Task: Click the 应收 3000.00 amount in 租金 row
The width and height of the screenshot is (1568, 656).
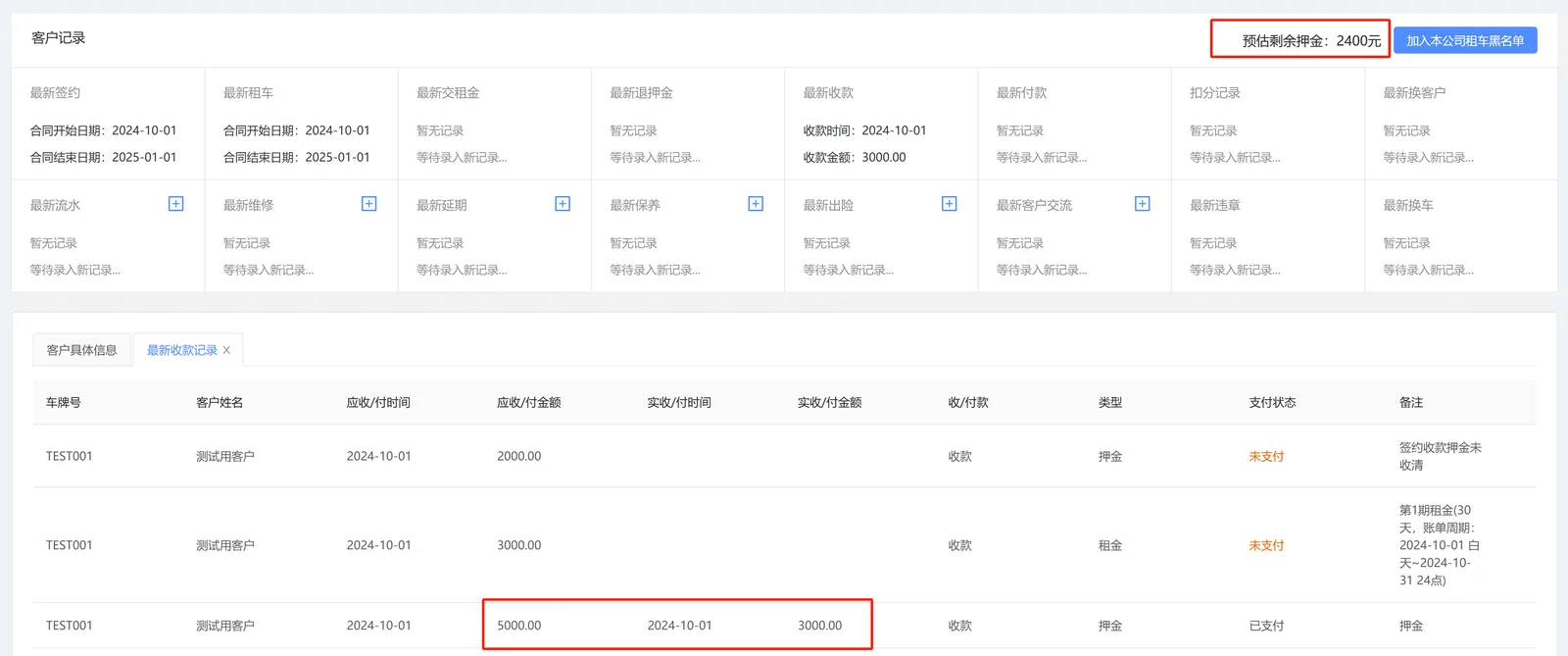Action: click(518, 545)
